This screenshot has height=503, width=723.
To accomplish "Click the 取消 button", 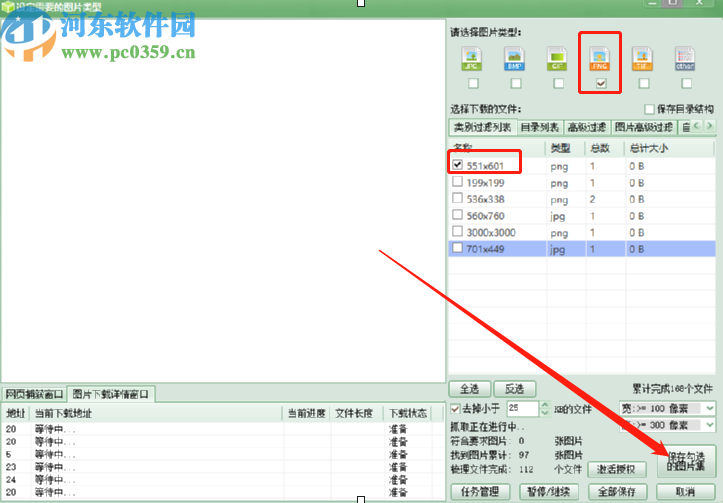I will point(686,491).
